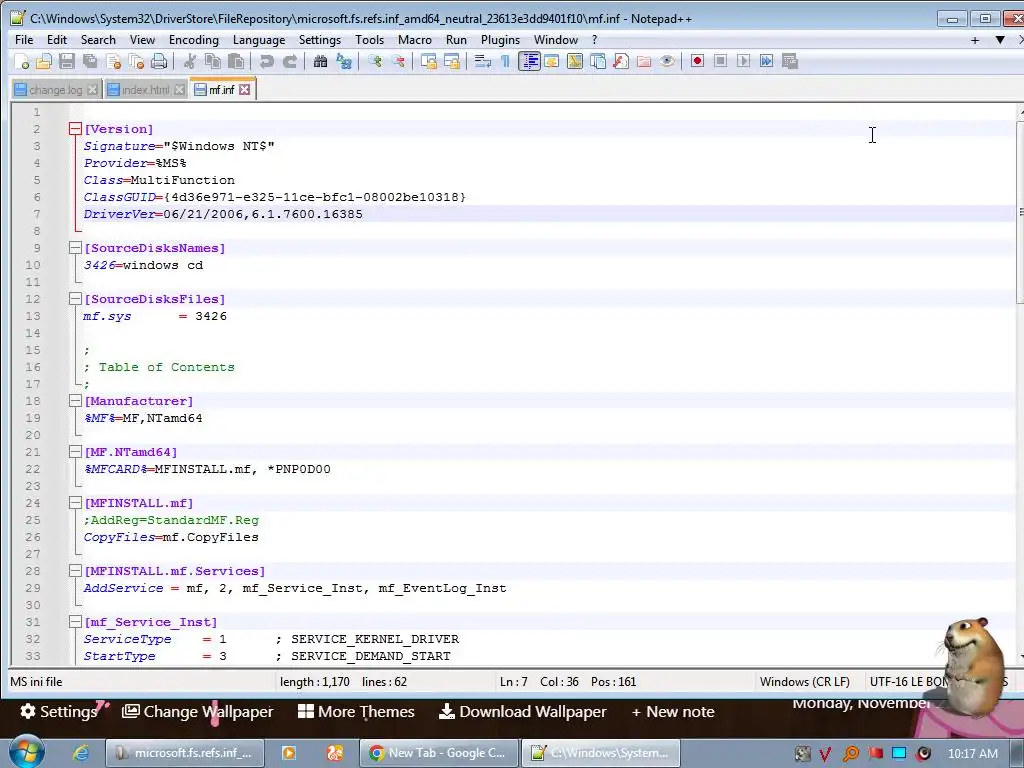Click the Copy toolbar icon

pyautogui.click(x=212, y=61)
